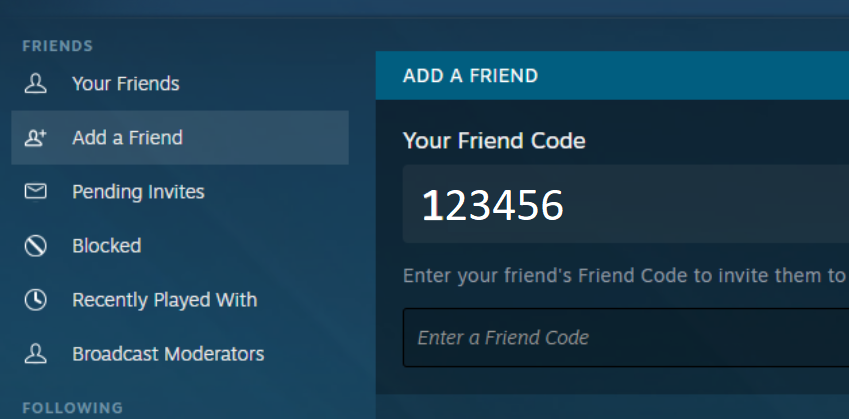Click the dark strip above FRIENDS header

click(424, 9)
